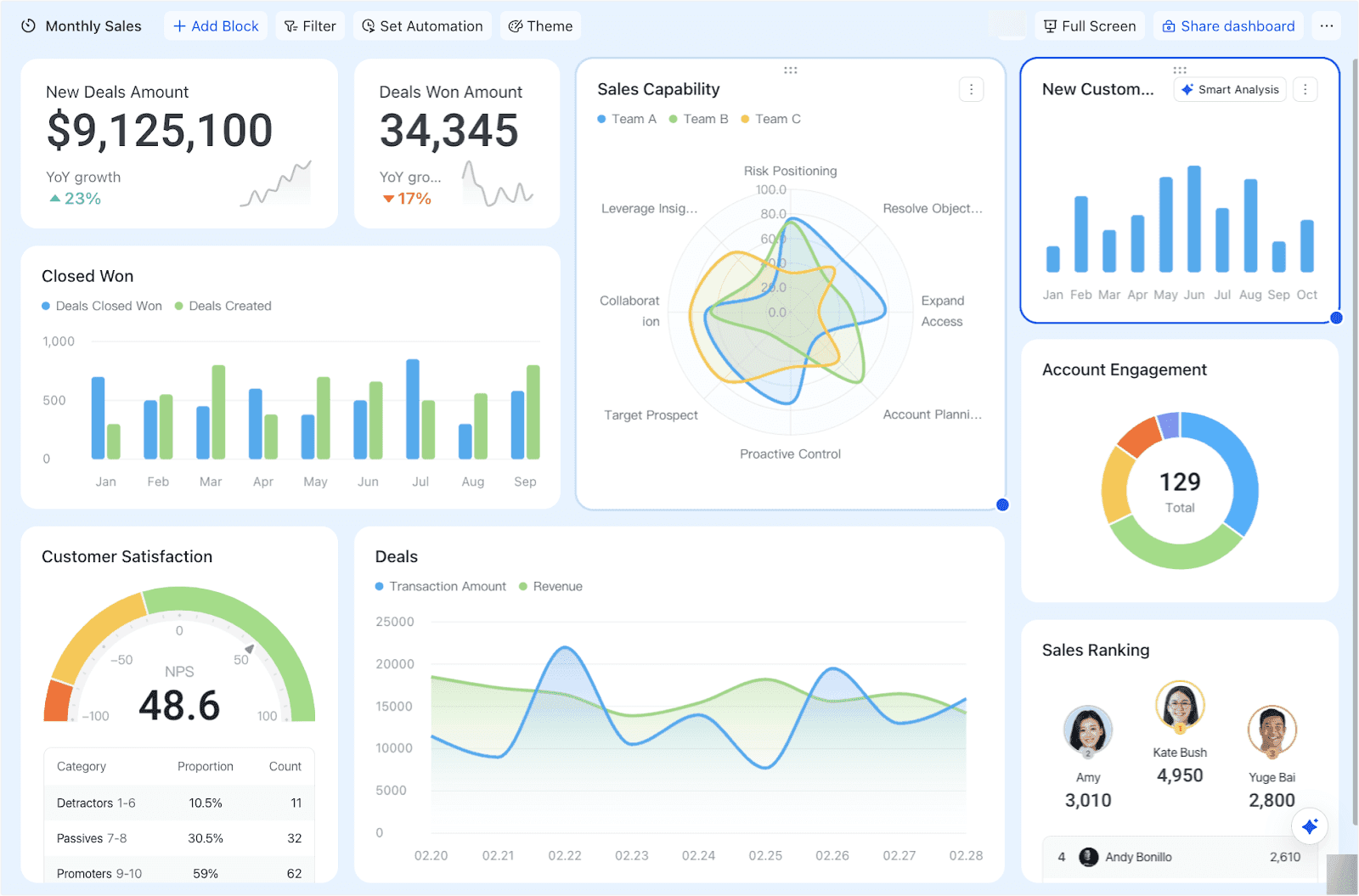Open the ••• more options in top bar

point(1327,25)
